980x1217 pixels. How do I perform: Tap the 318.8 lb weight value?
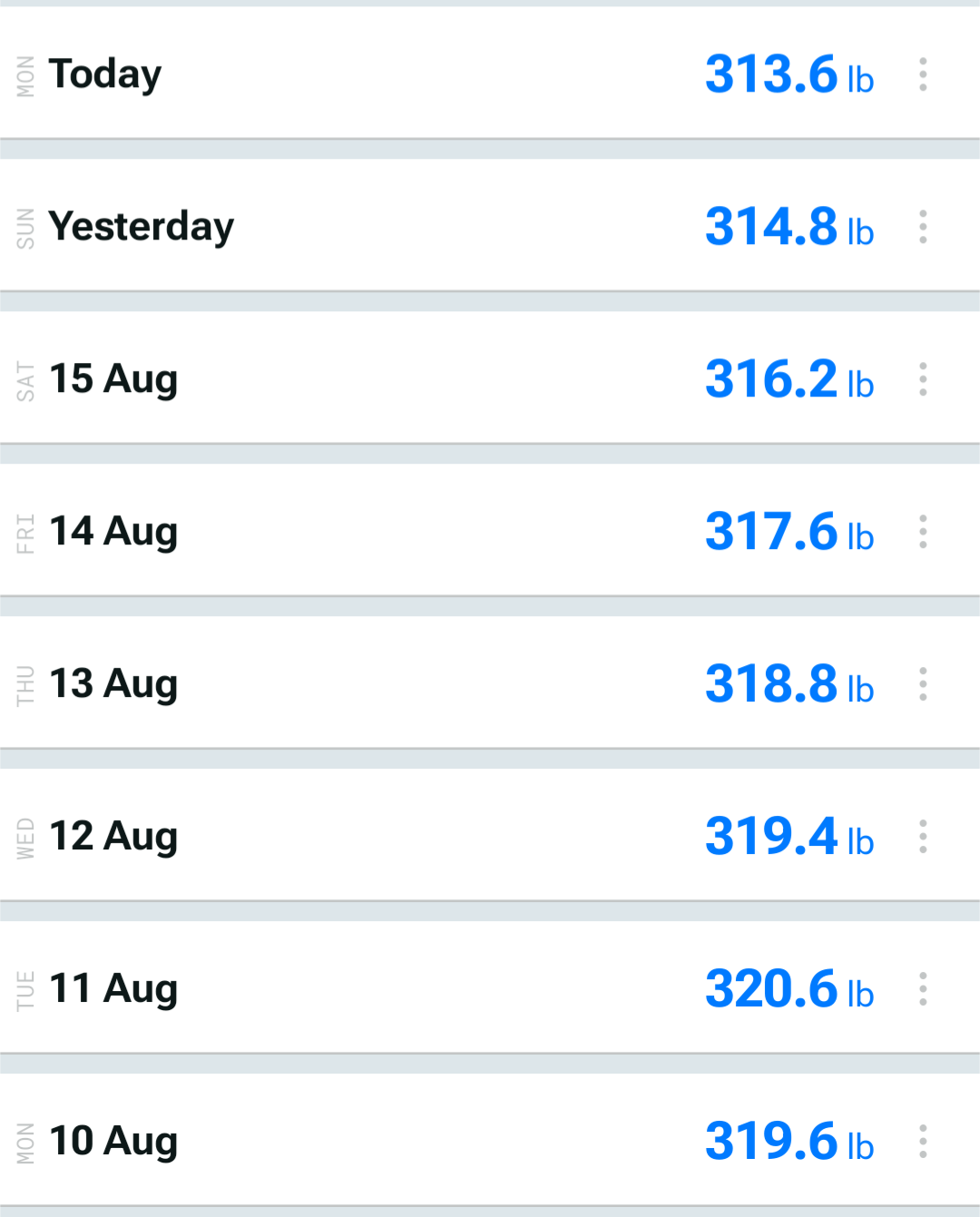[789, 684]
